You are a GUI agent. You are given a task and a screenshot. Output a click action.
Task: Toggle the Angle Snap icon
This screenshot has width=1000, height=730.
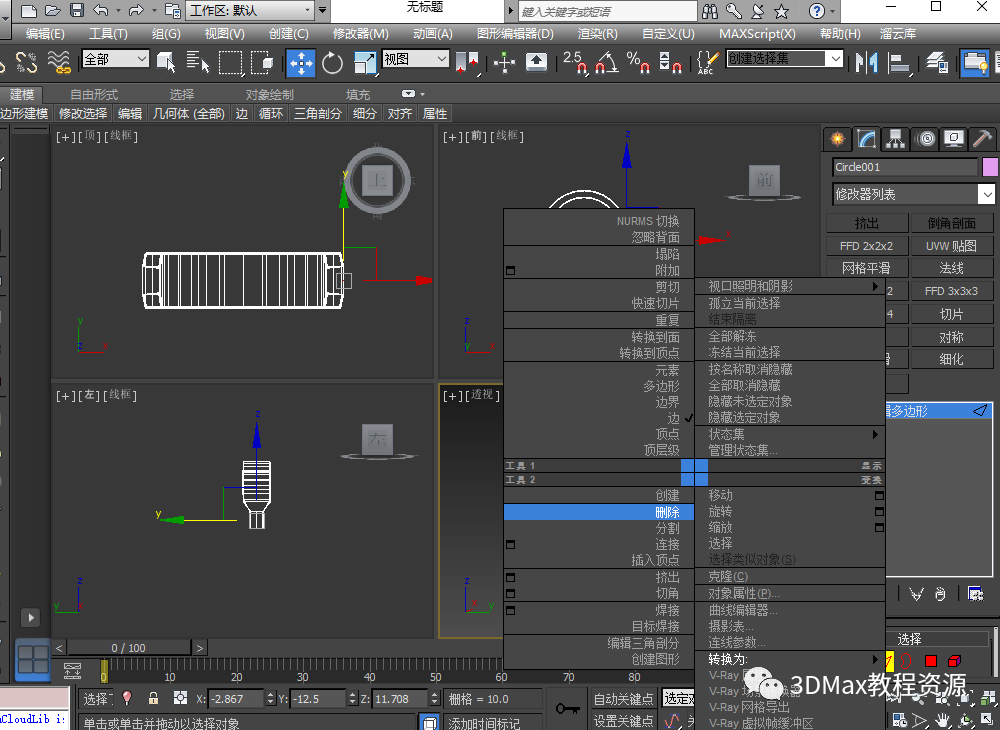click(606, 62)
